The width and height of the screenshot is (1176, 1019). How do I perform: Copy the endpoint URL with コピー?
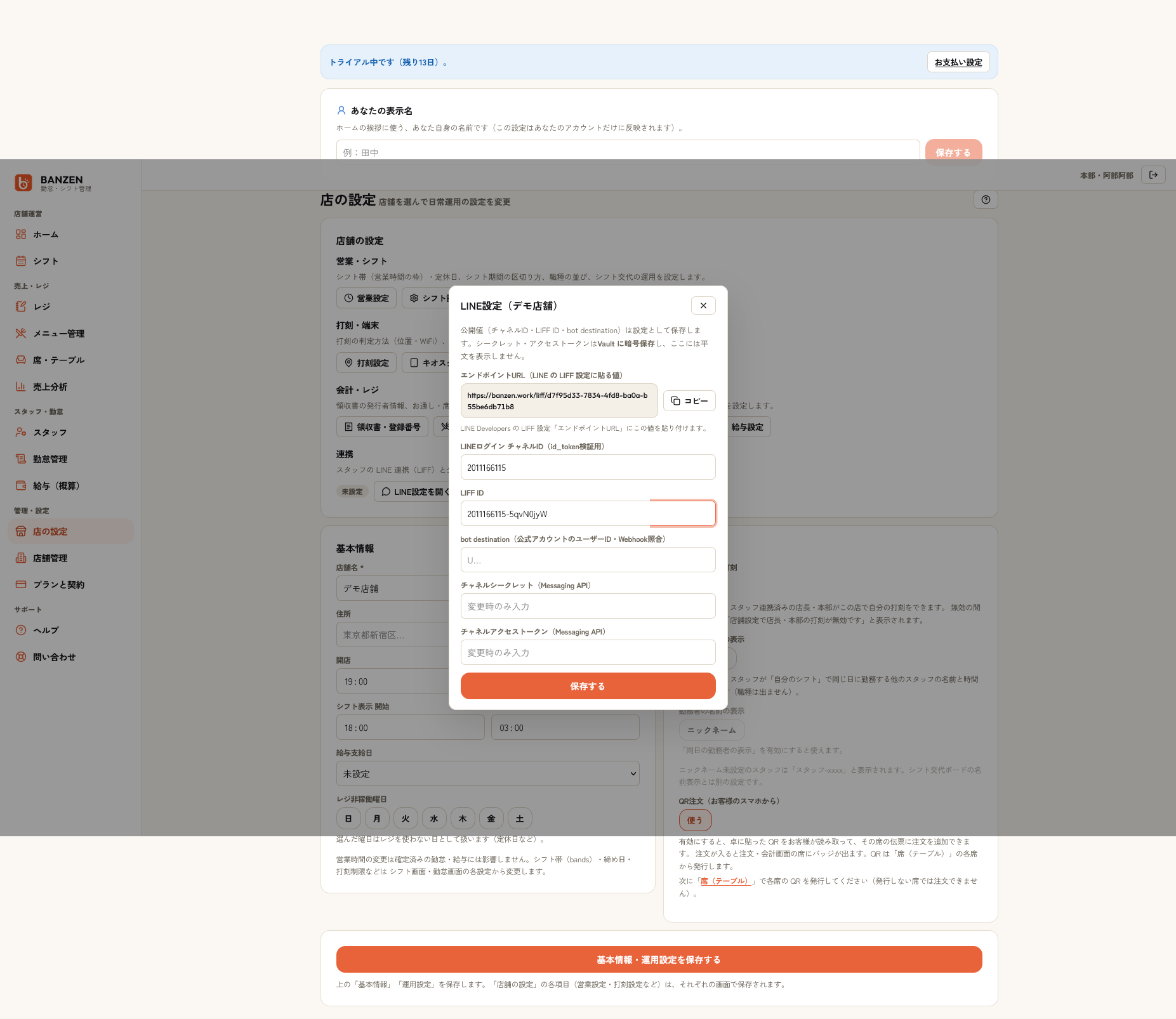click(x=689, y=401)
